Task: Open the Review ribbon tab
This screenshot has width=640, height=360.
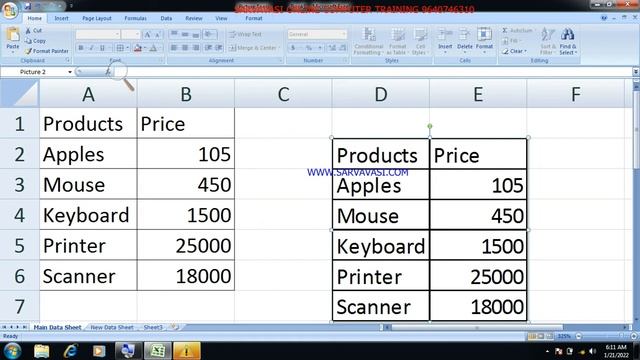Action: point(194,18)
